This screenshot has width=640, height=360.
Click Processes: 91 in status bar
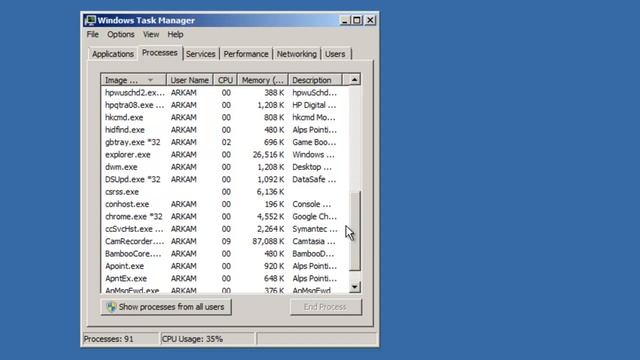point(109,339)
